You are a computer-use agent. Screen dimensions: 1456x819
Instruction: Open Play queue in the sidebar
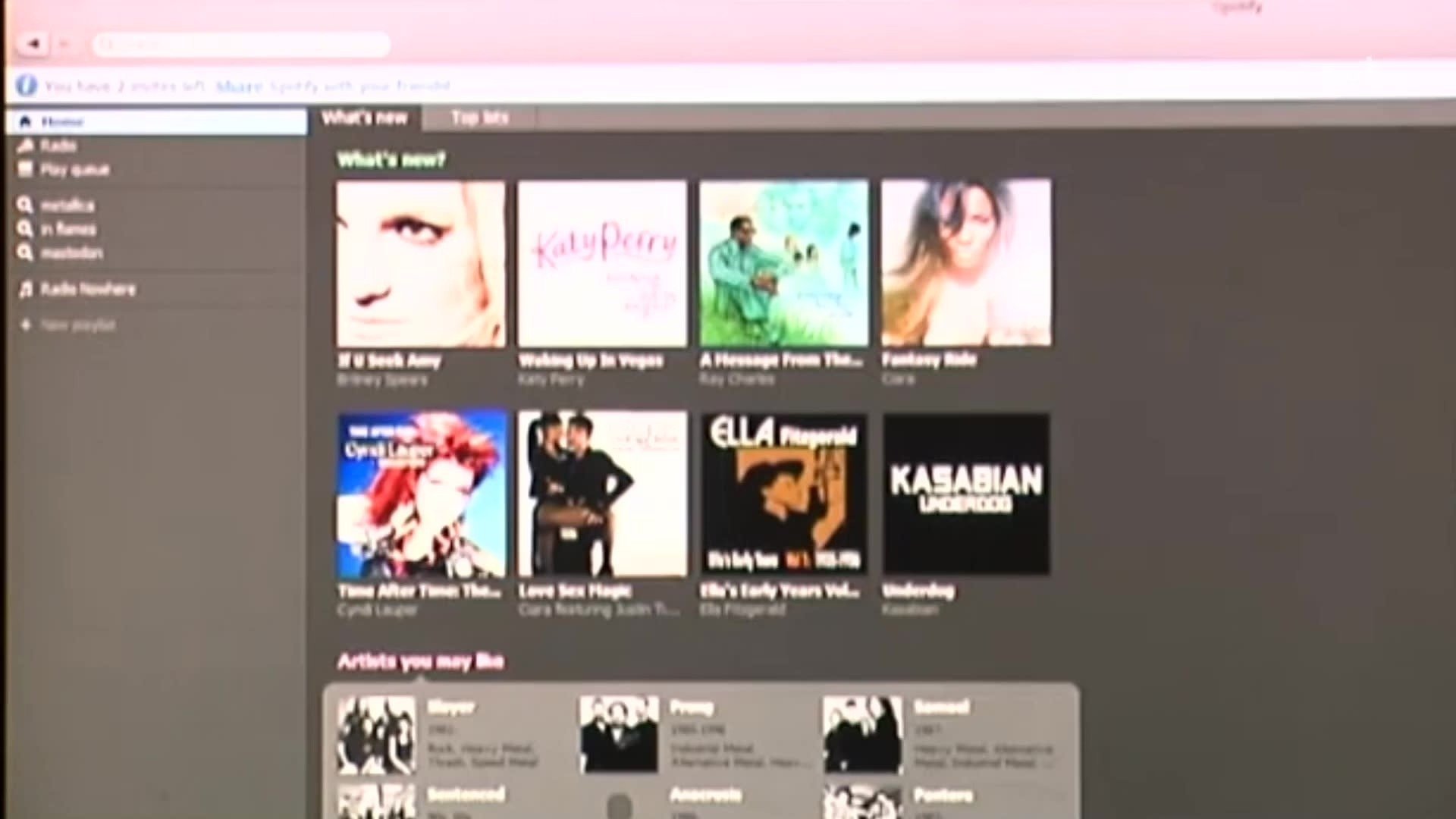pyautogui.click(x=74, y=169)
